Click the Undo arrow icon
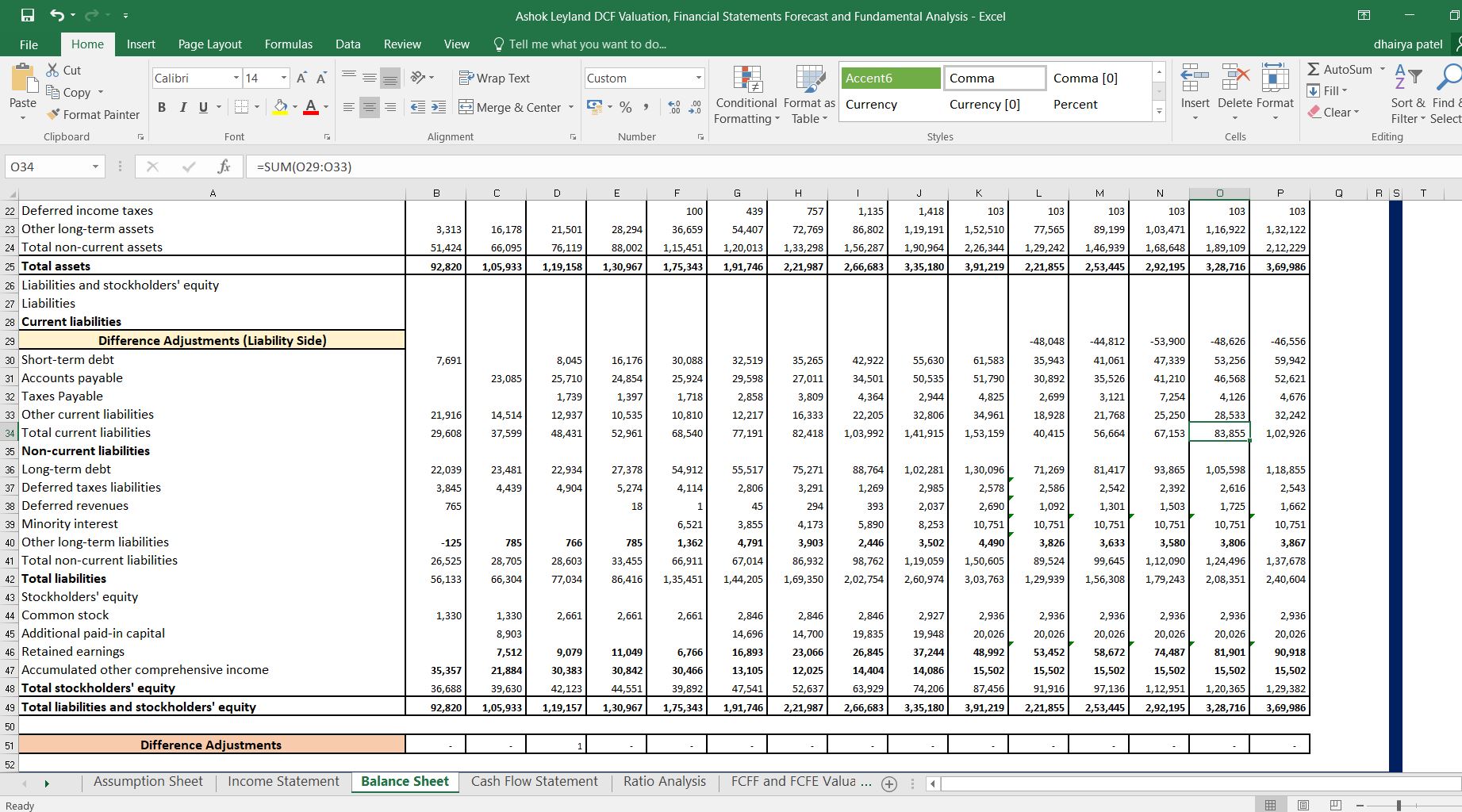Image resolution: width=1462 pixels, height=812 pixels. click(x=57, y=15)
